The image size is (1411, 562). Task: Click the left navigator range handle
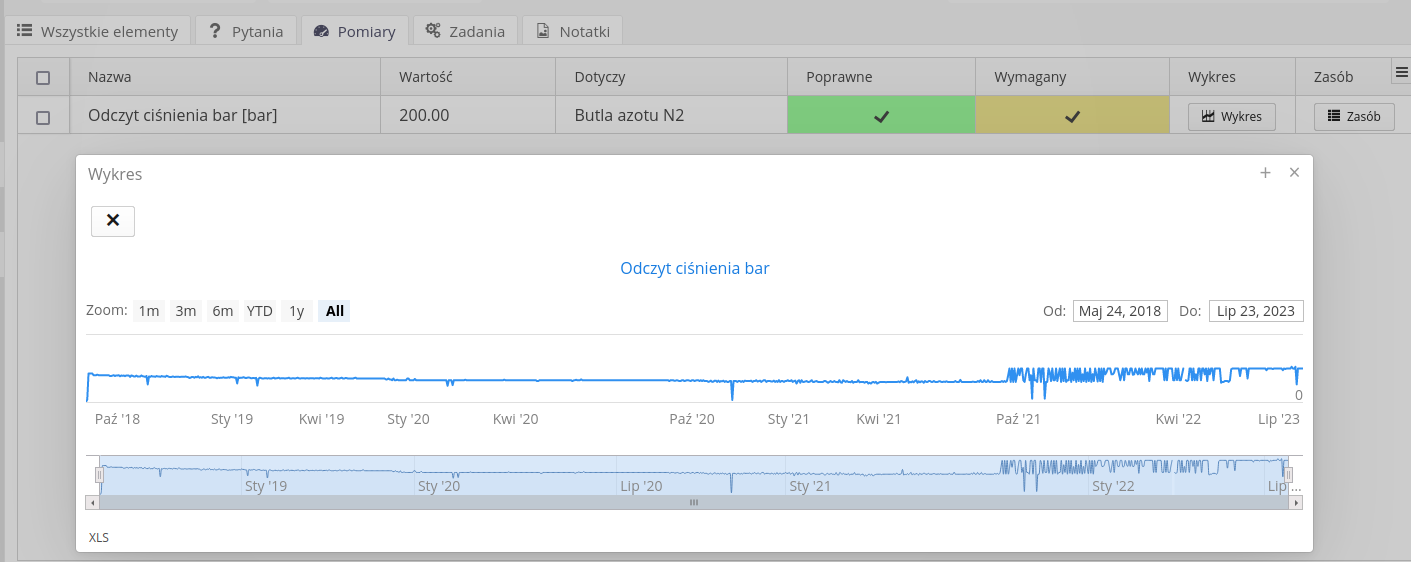(x=99, y=475)
